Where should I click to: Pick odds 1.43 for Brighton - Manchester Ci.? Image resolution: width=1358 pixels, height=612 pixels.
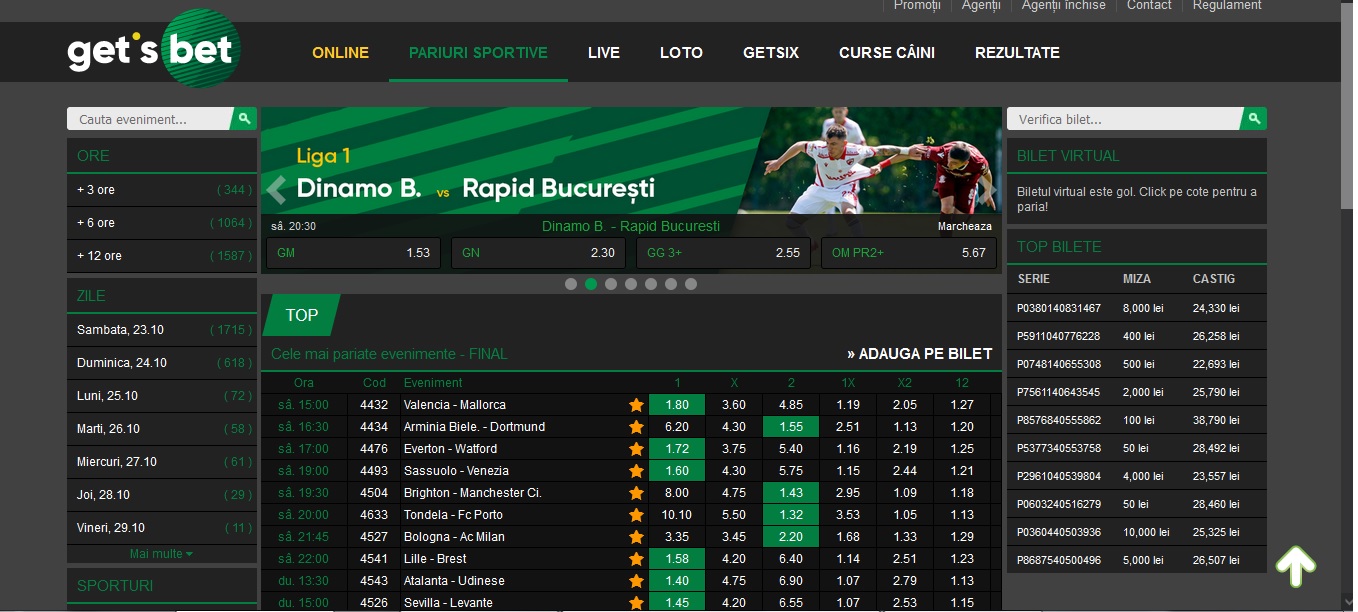click(791, 493)
